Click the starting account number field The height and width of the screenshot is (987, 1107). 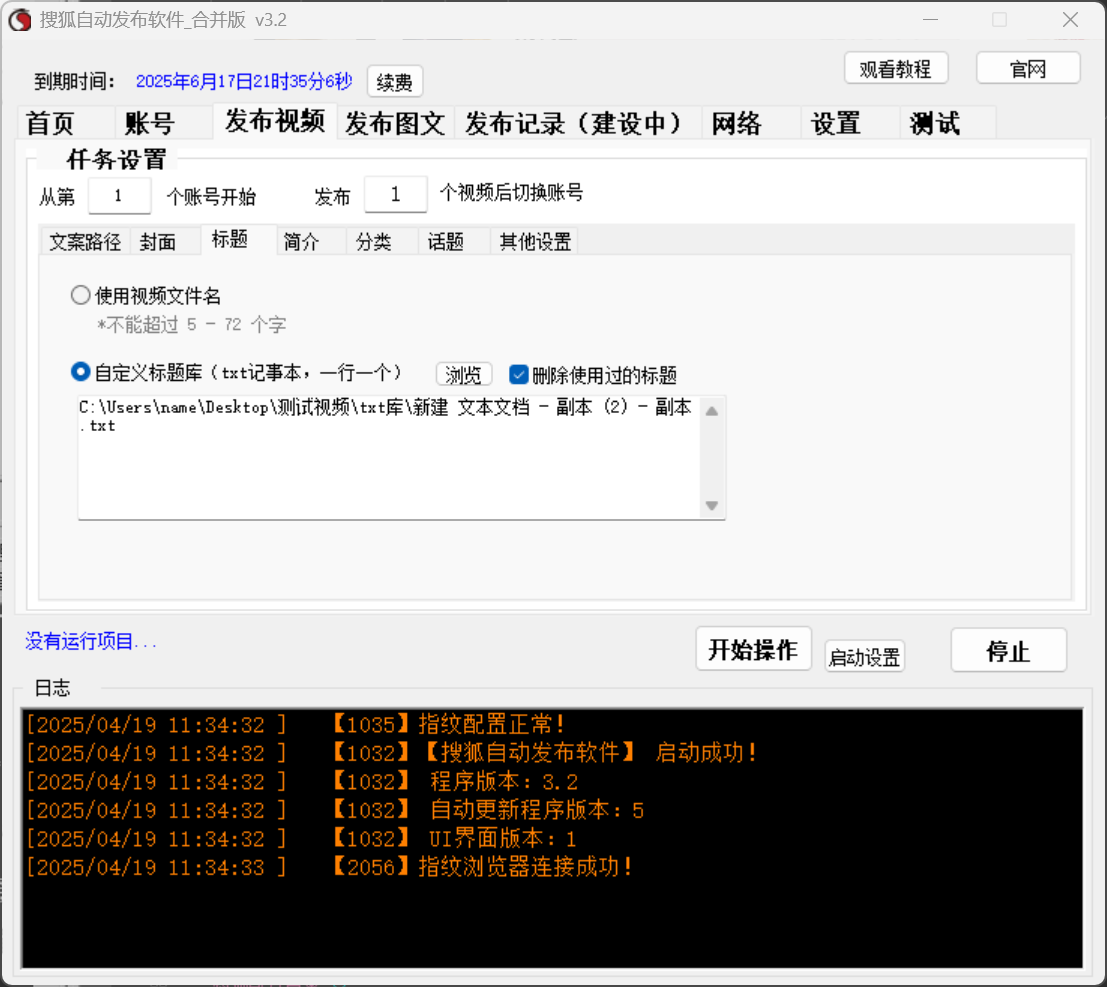pyautogui.click(x=119, y=195)
